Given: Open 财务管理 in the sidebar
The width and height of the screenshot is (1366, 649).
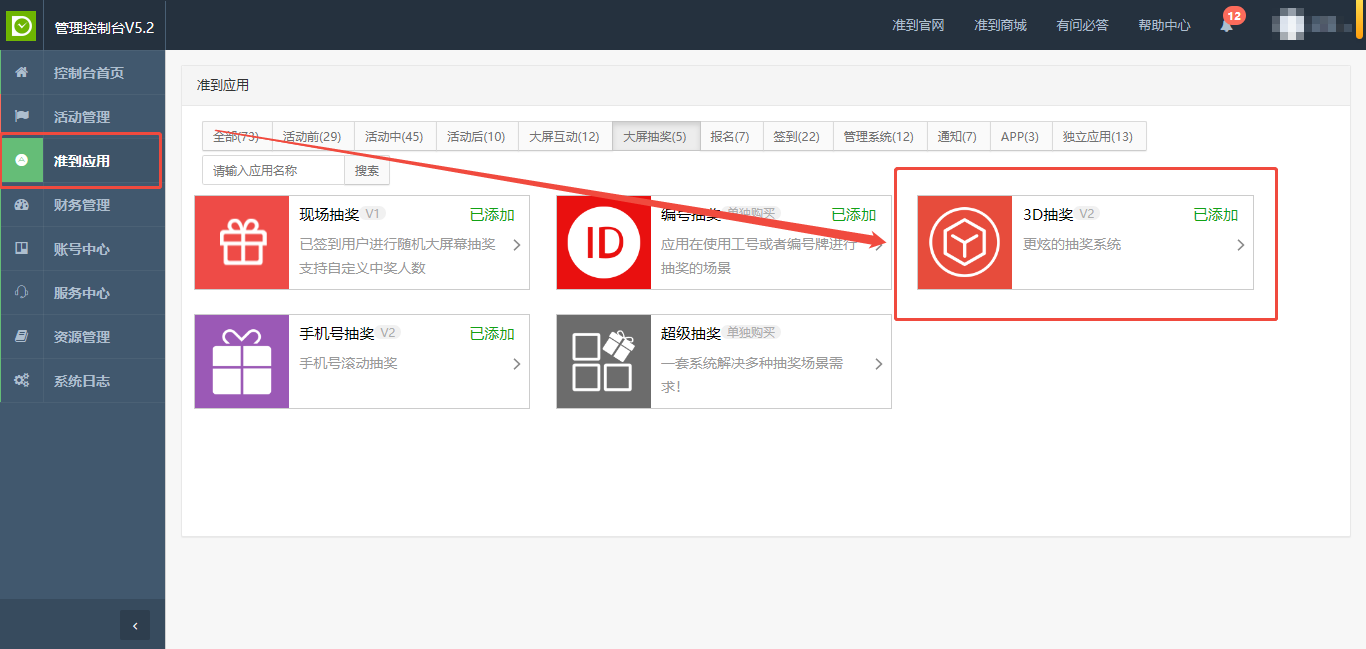Looking at the screenshot, I should tap(82, 205).
